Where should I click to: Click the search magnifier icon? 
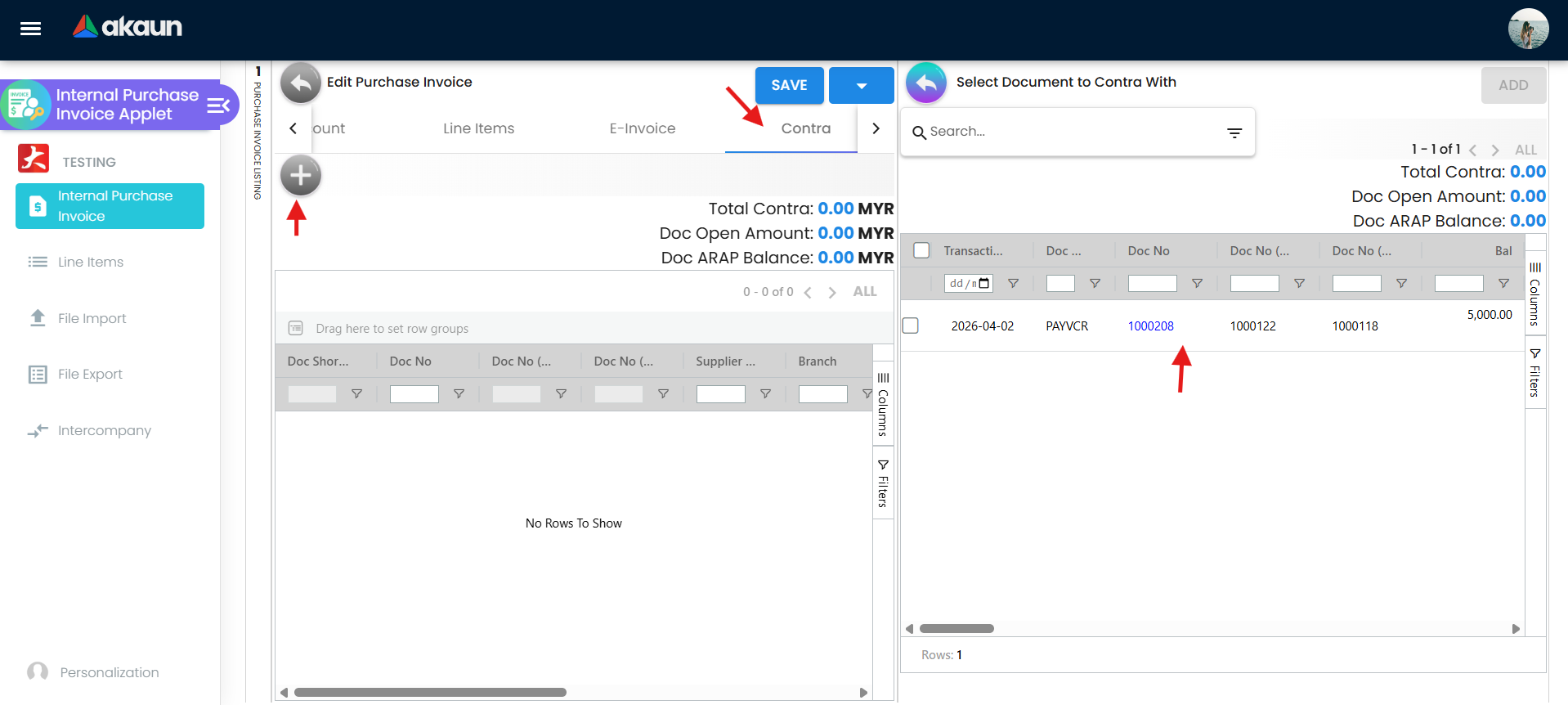pos(919,132)
